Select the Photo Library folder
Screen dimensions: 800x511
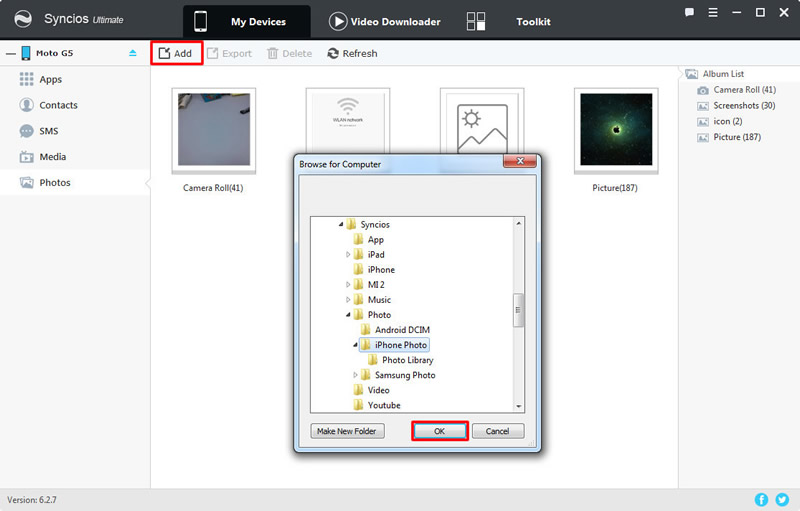pos(408,360)
